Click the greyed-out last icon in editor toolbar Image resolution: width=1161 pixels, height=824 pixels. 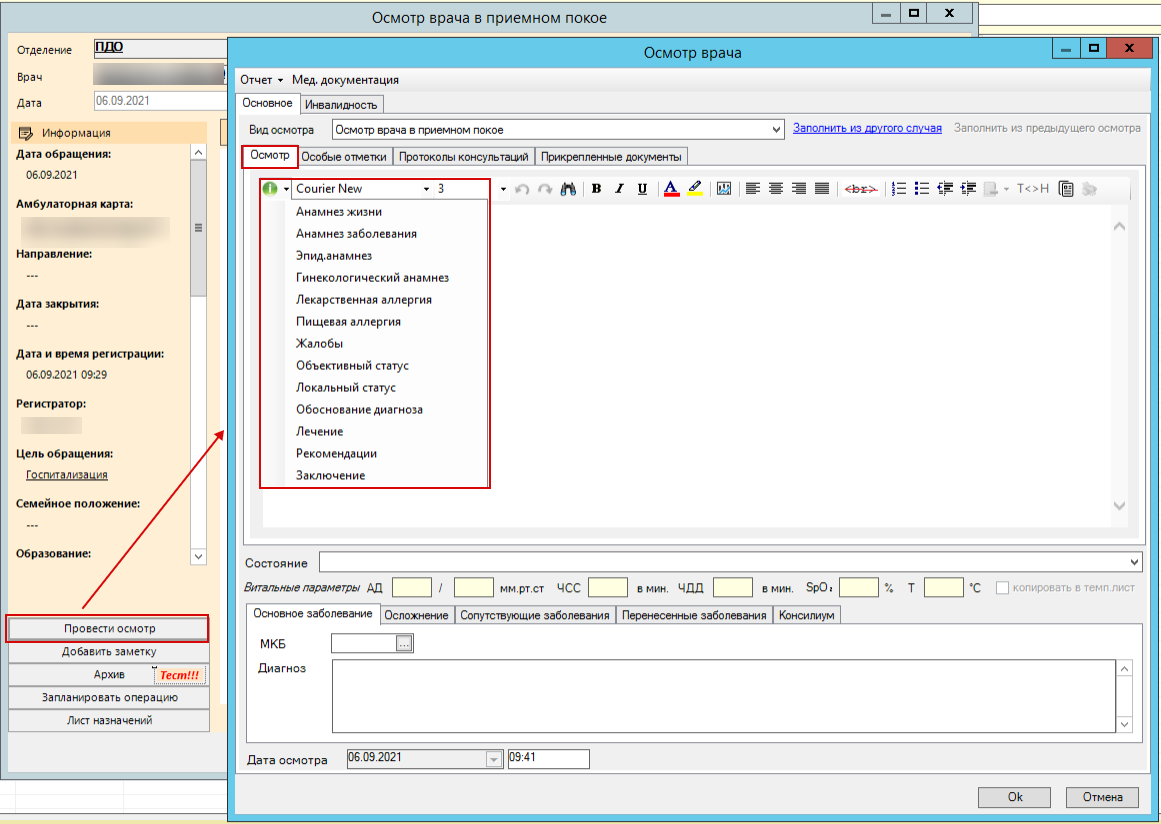1088,190
